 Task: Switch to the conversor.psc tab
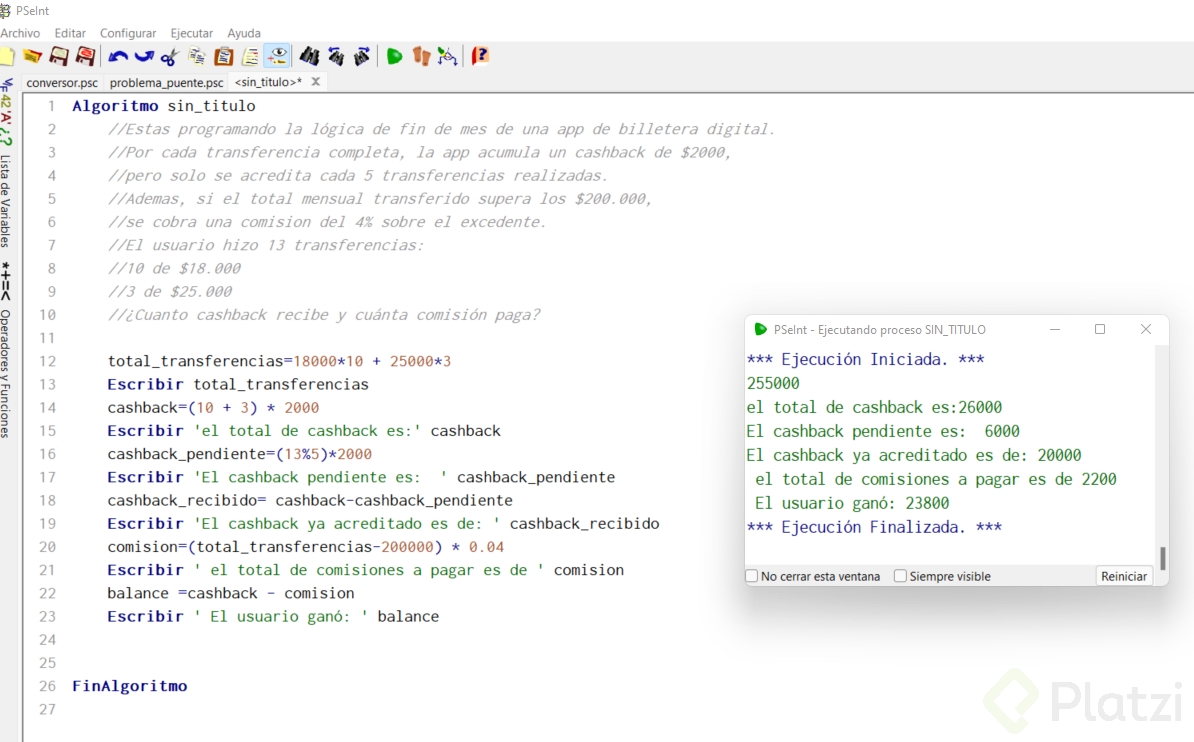click(62, 82)
